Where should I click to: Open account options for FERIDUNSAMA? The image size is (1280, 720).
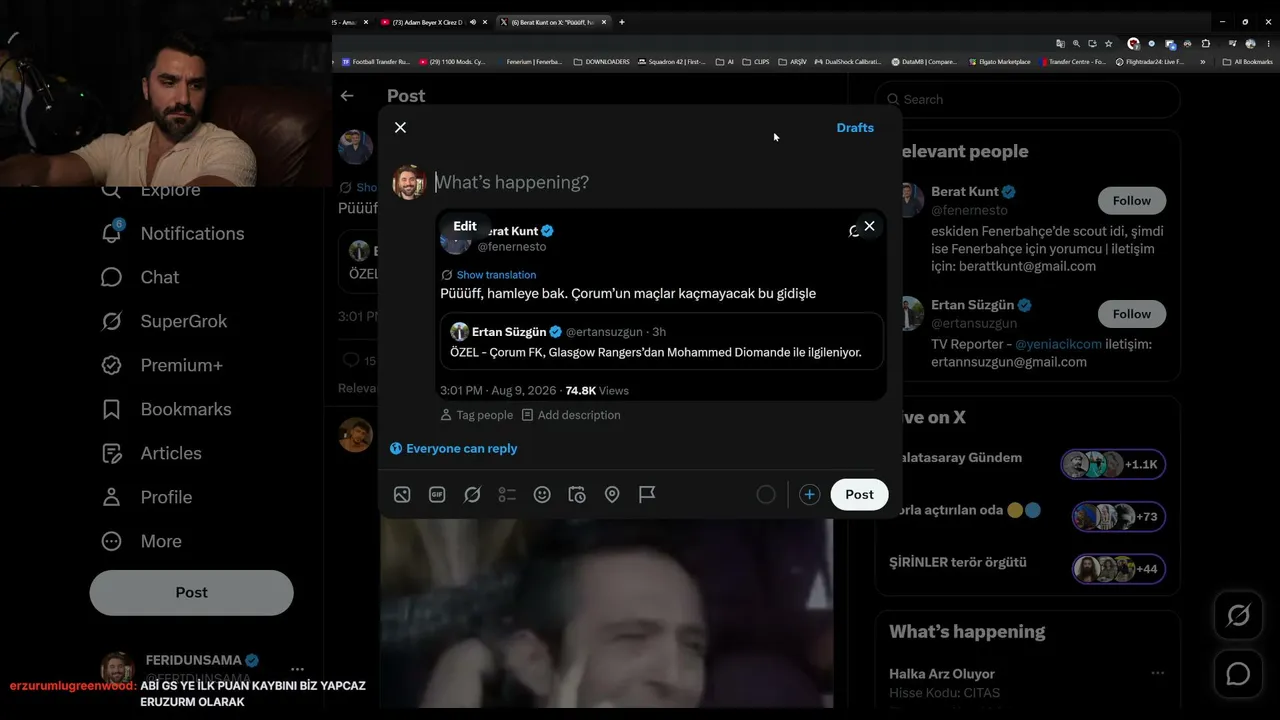tap(297, 668)
